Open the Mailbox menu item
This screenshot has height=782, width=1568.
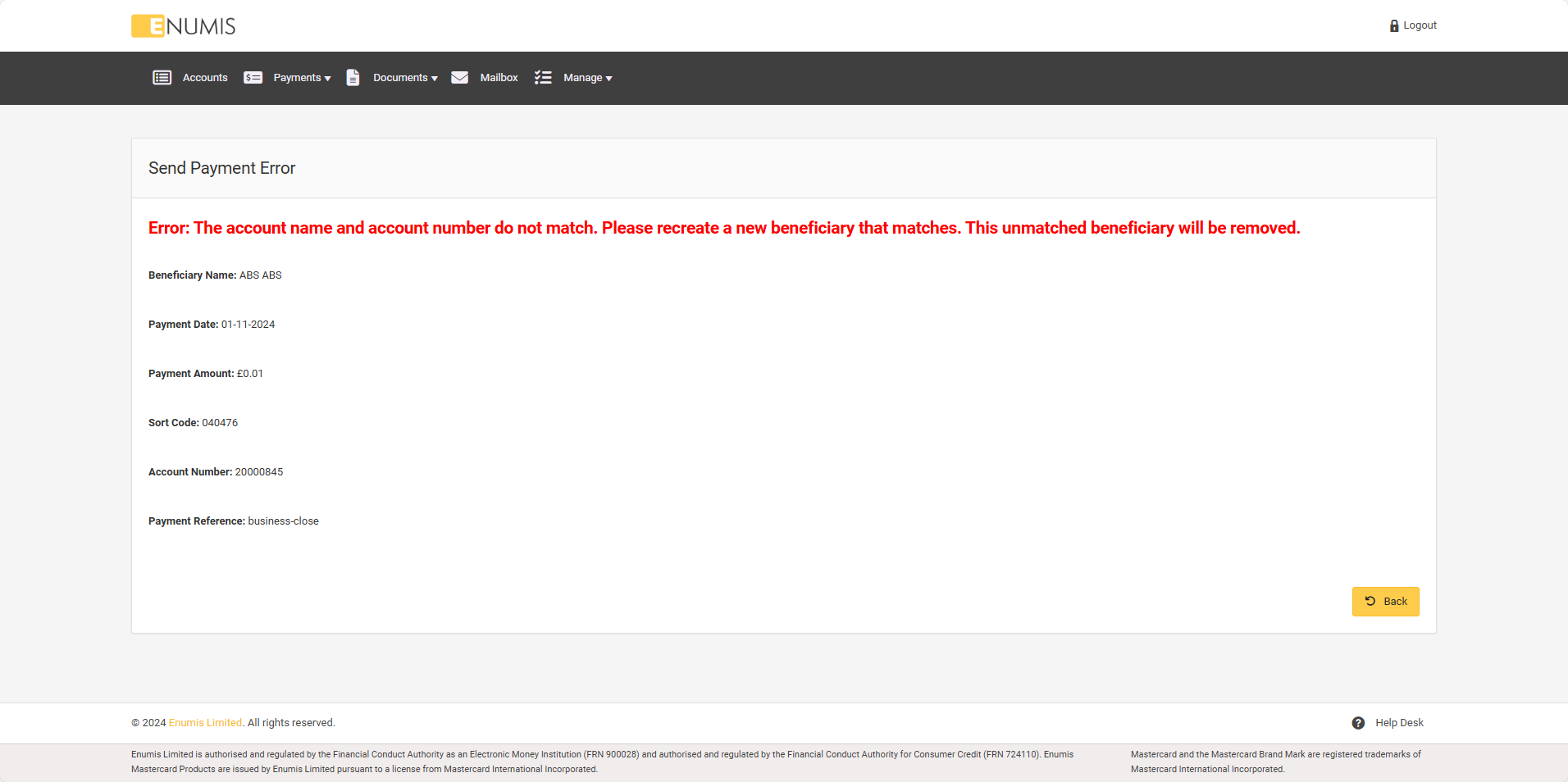499,78
